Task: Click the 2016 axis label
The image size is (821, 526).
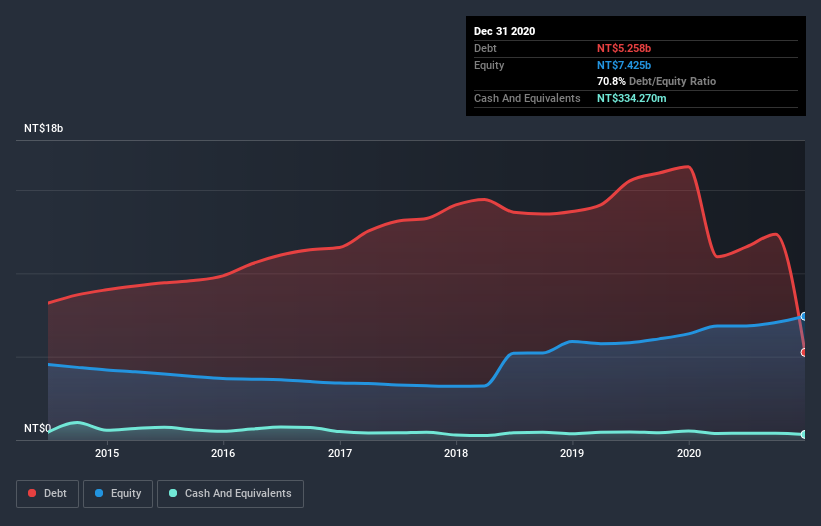Action: tap(223, 453)
